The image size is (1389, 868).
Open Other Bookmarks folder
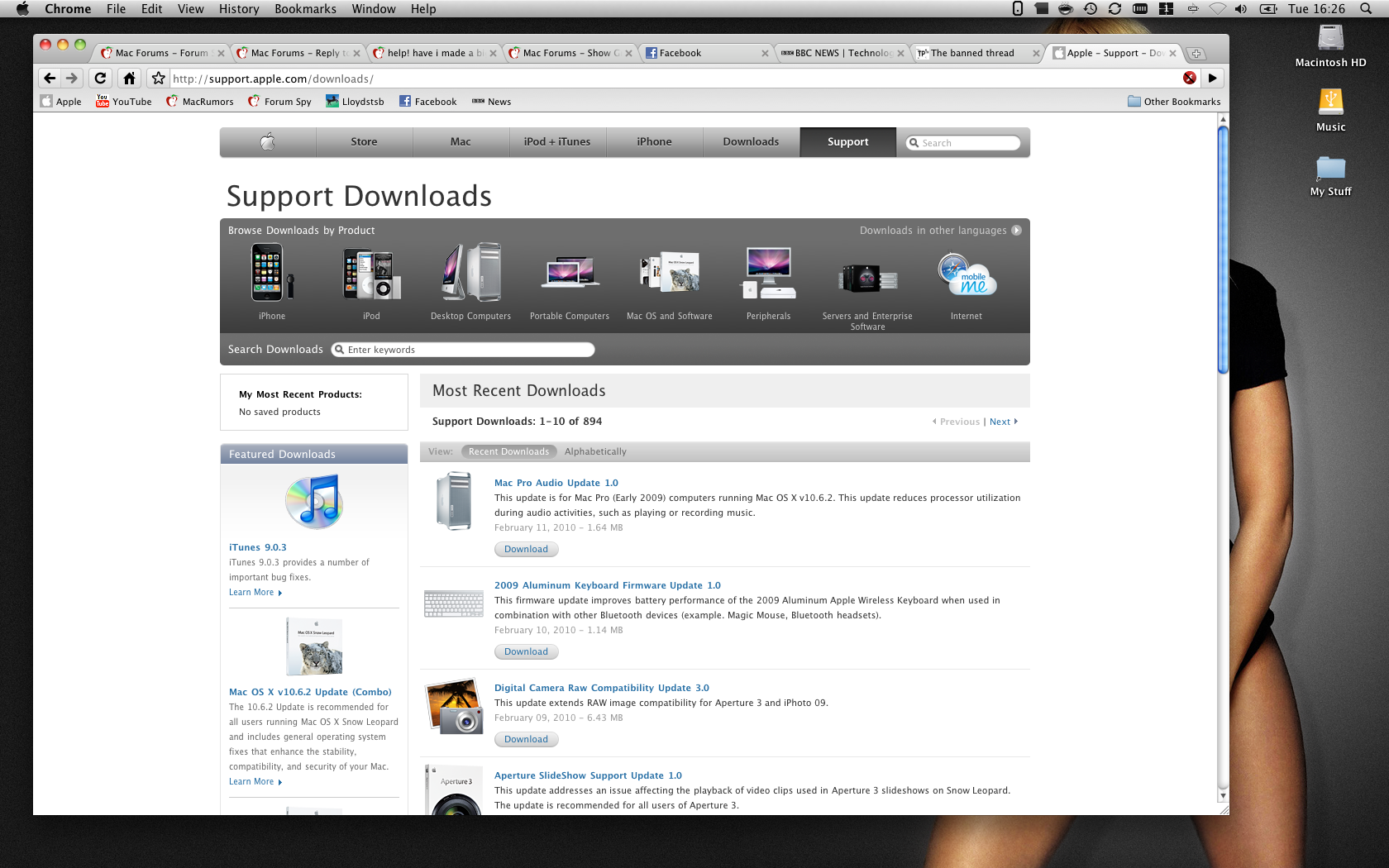click(x=1174, y=102)
